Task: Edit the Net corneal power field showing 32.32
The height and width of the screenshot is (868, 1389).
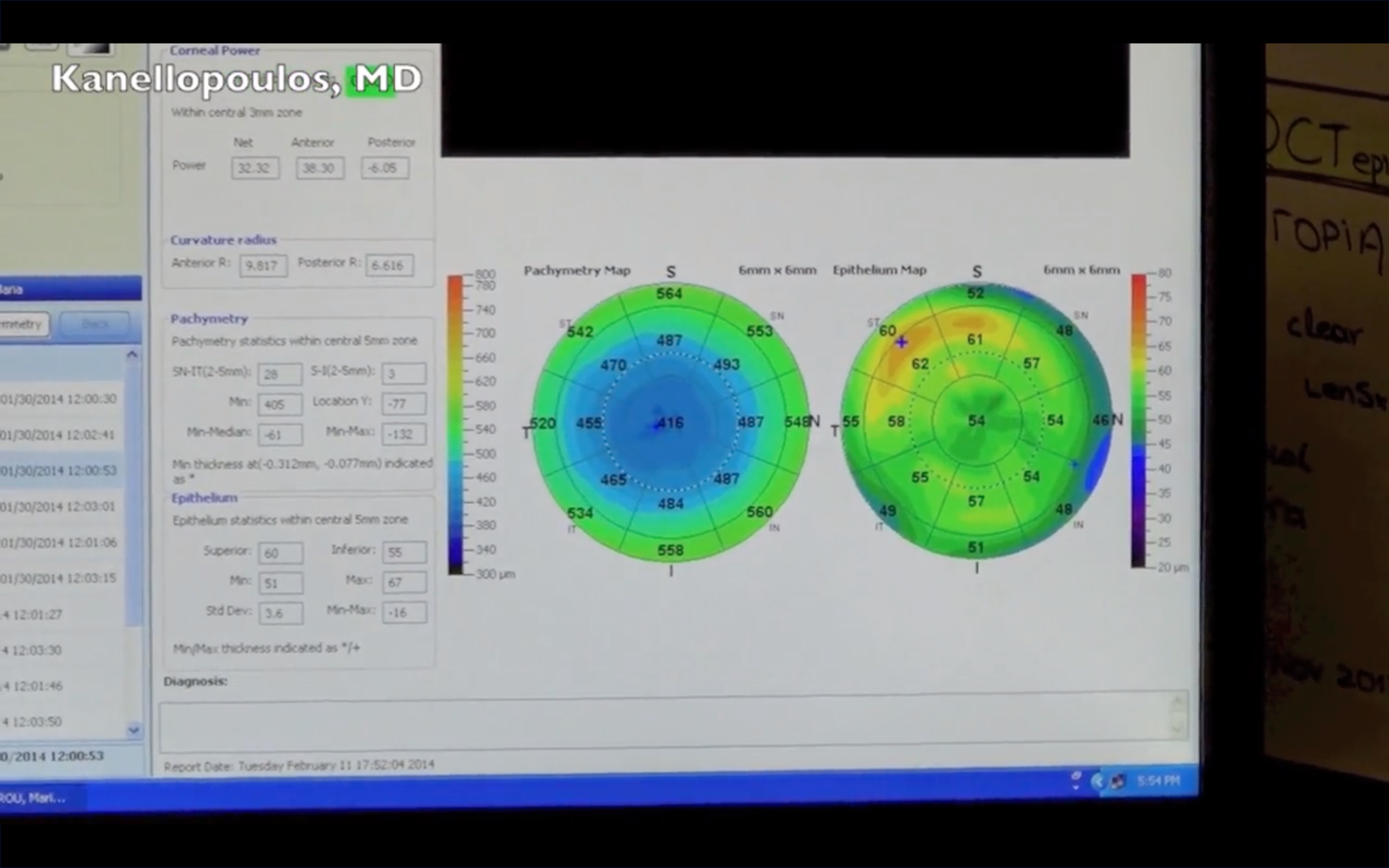Action: coord(255,168)
